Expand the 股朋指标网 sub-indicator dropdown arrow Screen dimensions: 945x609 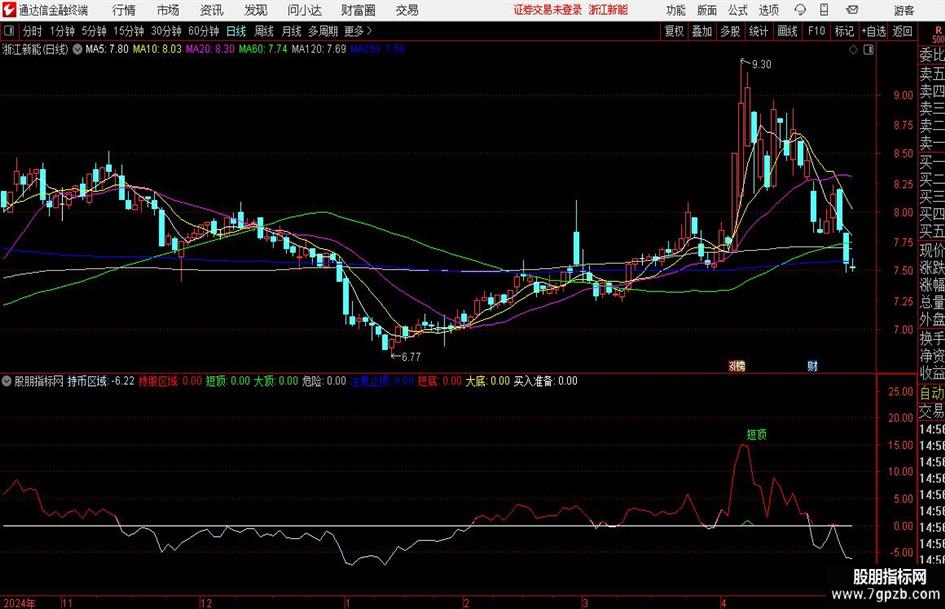[7, 381]
